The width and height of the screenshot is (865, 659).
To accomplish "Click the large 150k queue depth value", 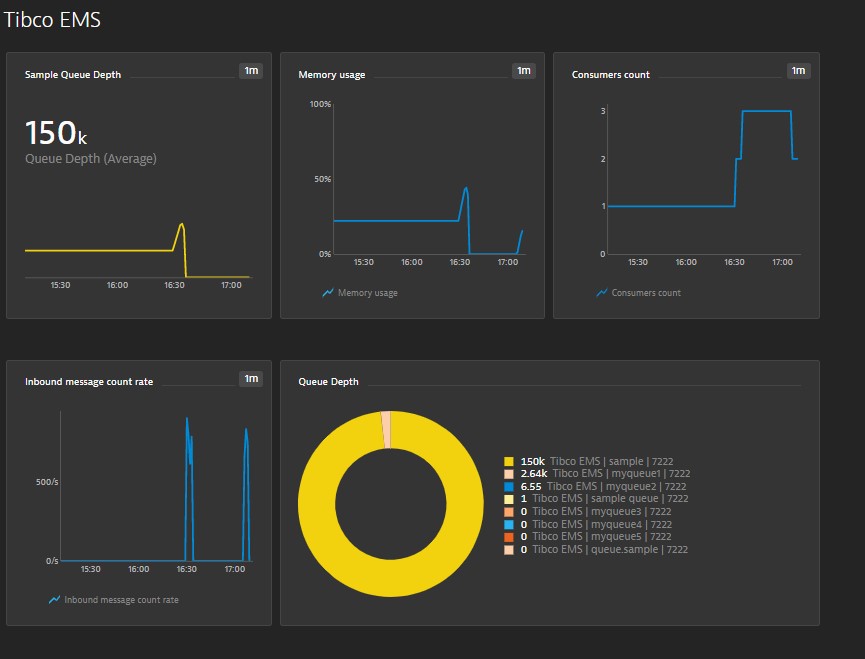I will click(56, 133).
